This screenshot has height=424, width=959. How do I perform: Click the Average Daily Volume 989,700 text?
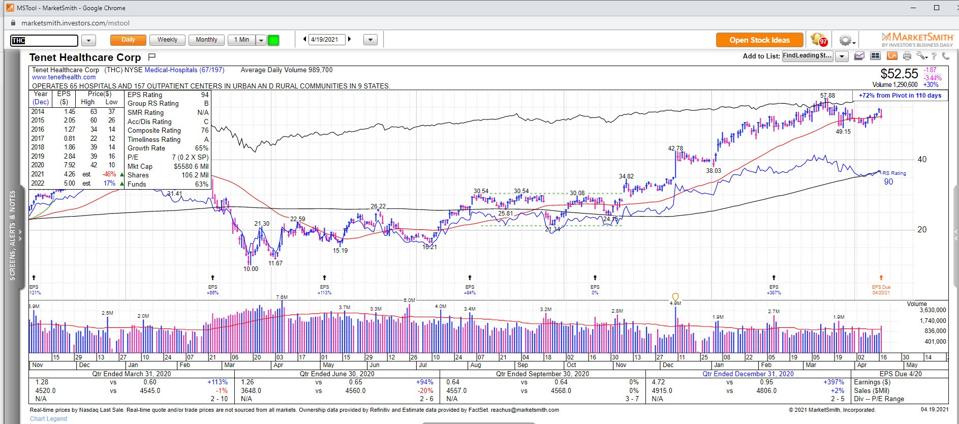click(x=287, y=70)
